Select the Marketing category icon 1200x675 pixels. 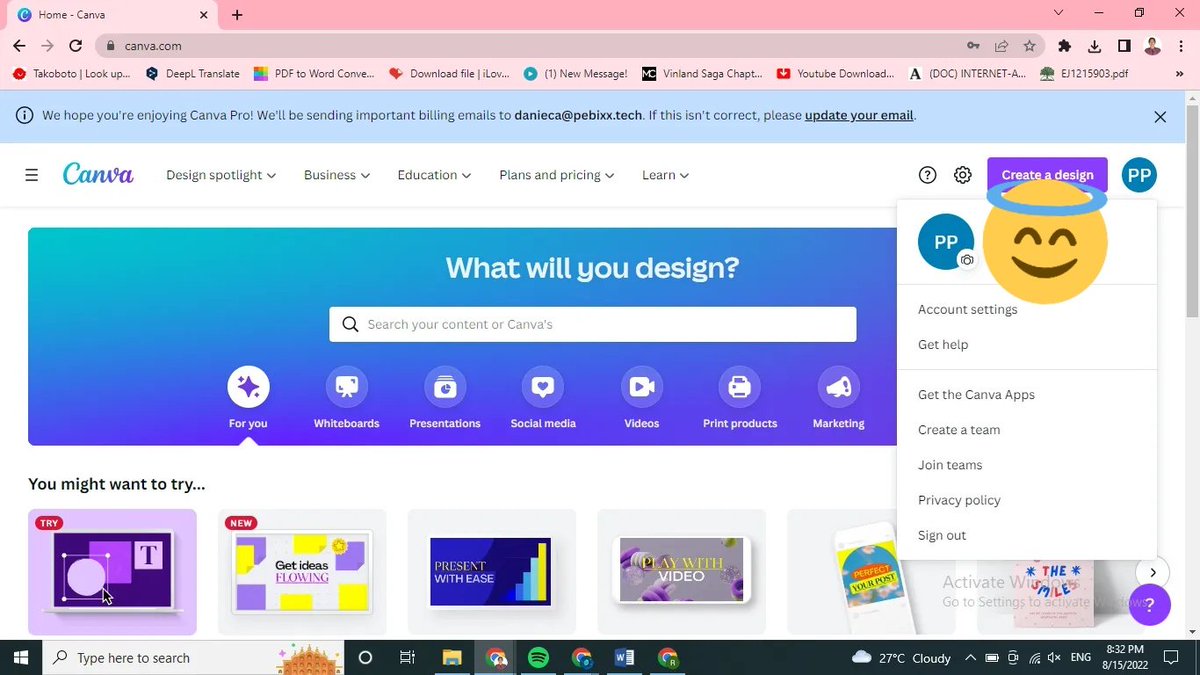click(839, 387)
